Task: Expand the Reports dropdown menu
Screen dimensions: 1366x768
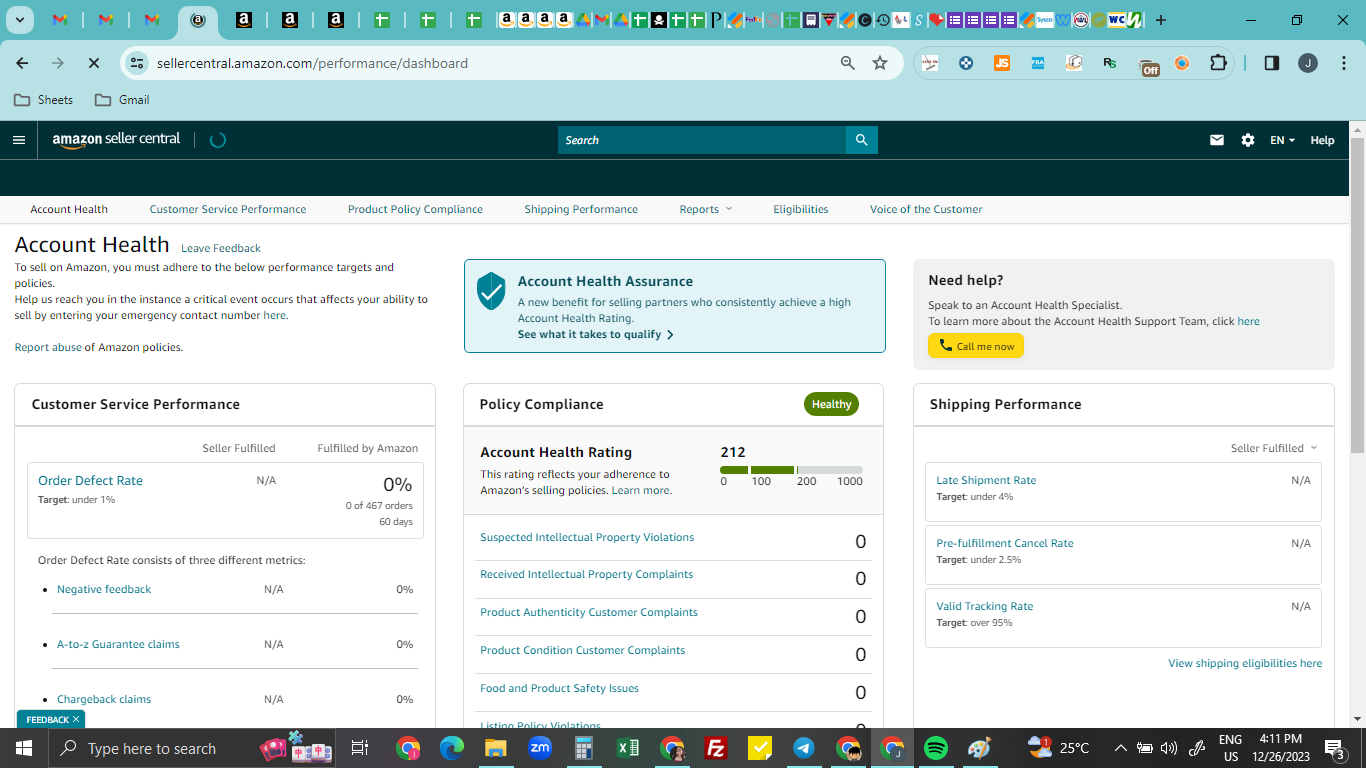Action: pos(705,209)
